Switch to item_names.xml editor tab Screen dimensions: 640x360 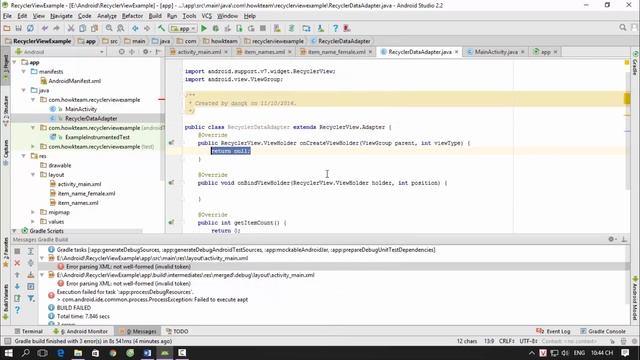tap(264, 52)
